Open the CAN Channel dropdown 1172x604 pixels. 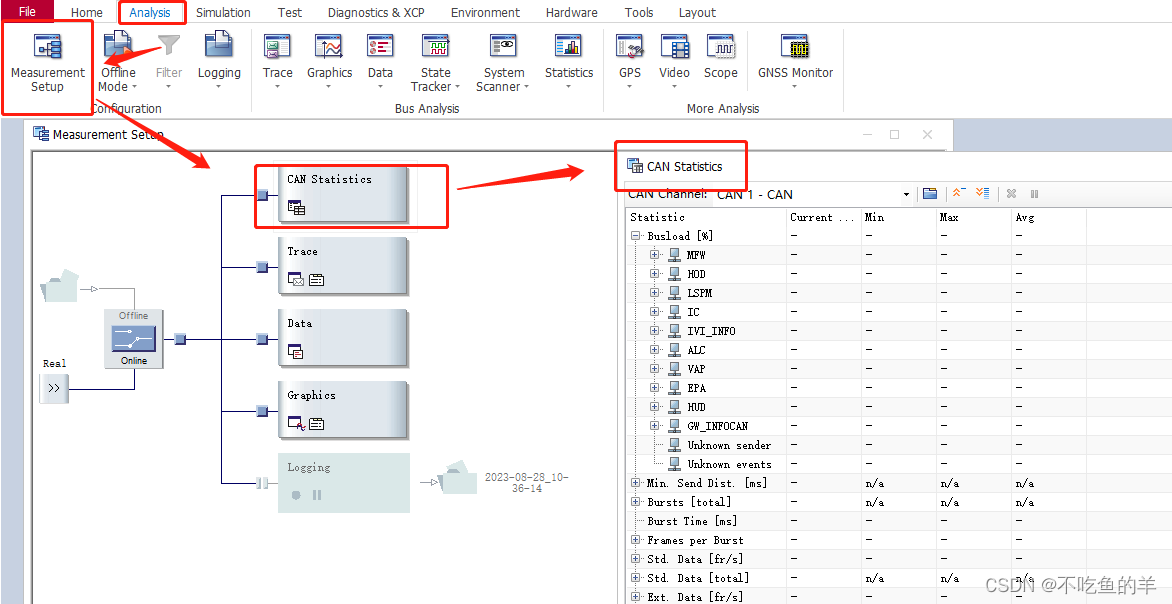(x=906, y=194)
